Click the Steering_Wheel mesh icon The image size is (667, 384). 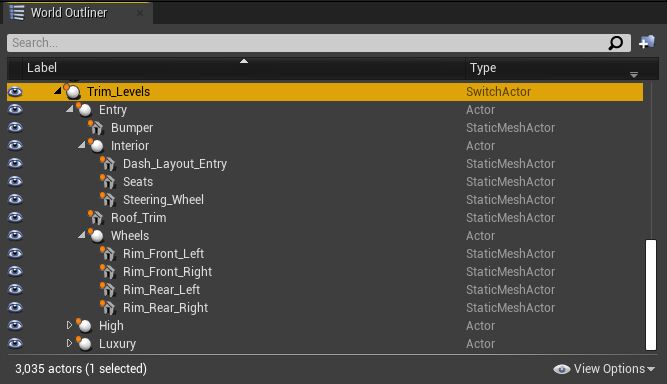[x=108, y=199]
